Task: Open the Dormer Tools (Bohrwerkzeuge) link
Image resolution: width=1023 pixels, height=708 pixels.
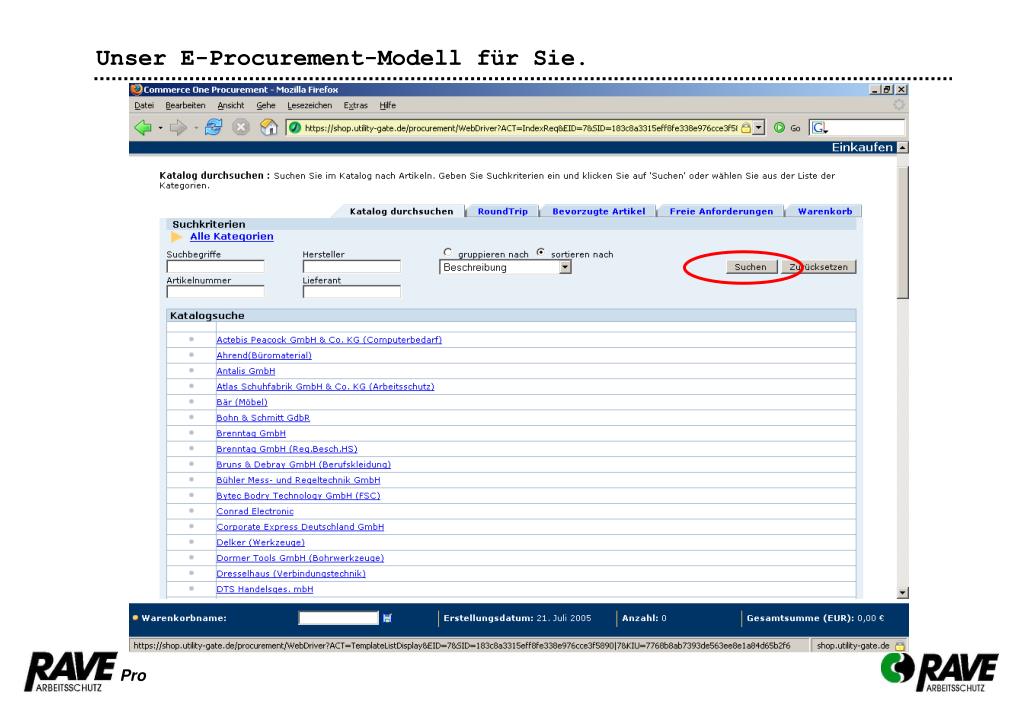Action: coord(300,559)
